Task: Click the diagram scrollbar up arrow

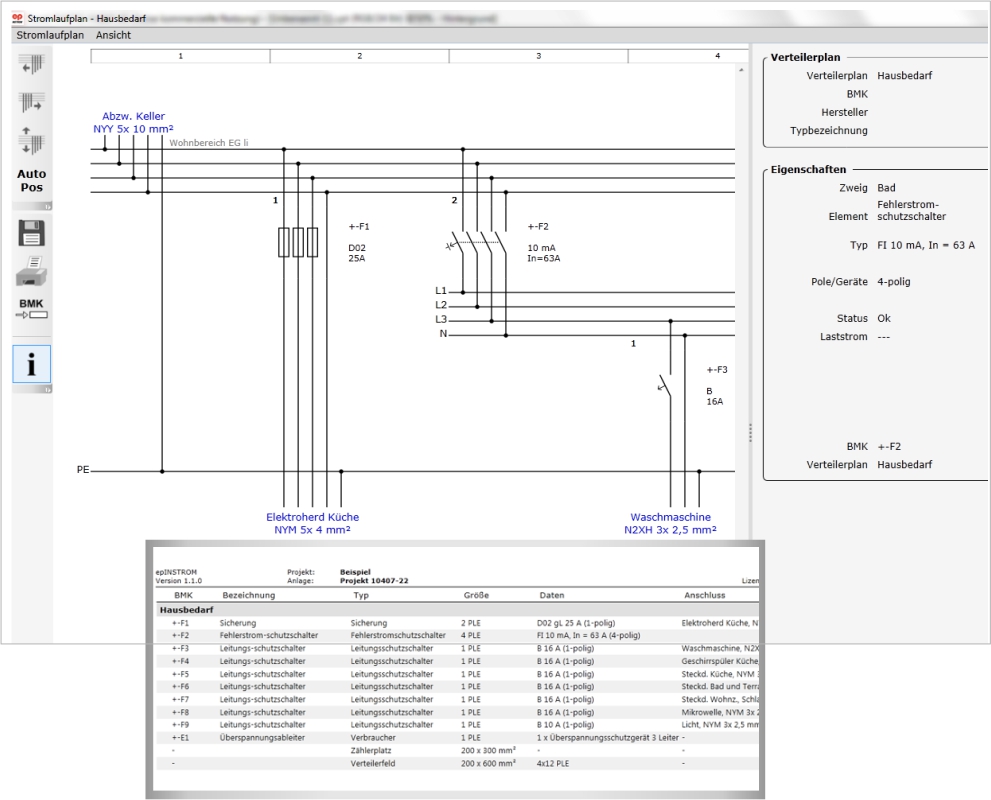Action: point(741,70)
